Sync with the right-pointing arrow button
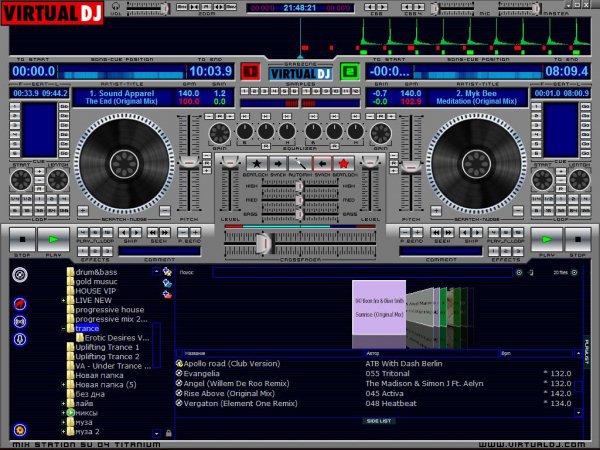 click(278, 164)
